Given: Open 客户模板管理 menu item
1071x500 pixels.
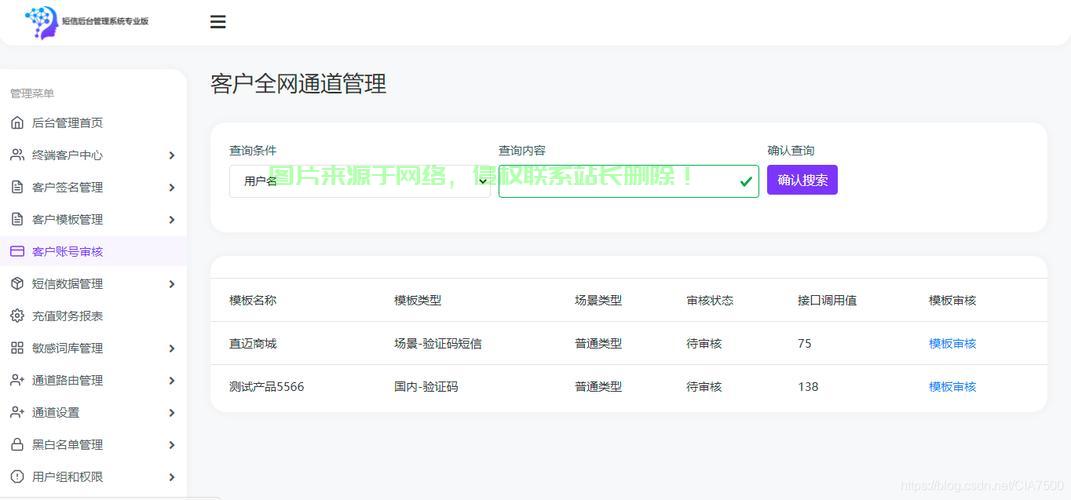Looking at the screenshot, I should tap(67, 219).
